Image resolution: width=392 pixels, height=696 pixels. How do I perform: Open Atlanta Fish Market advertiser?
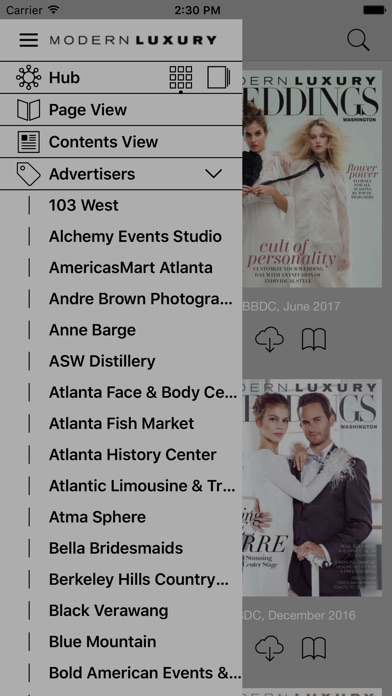pos(121,423)
